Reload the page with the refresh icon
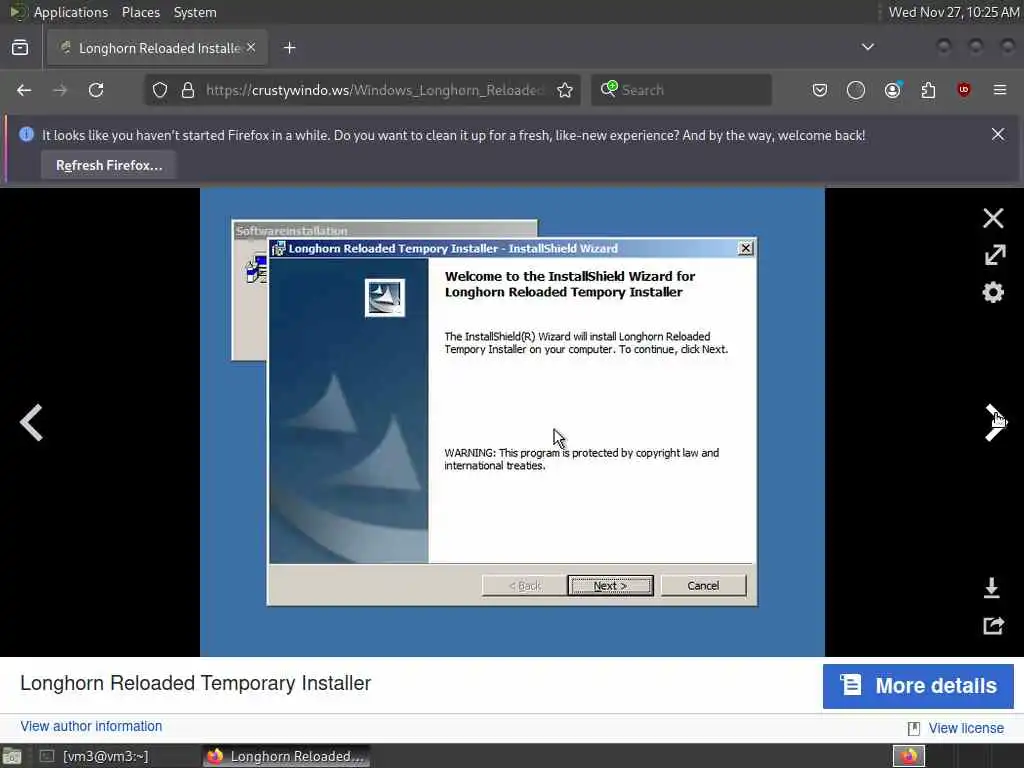Image resolution: width=1024 pixels, height=768 pixels. tap(96, 90)
